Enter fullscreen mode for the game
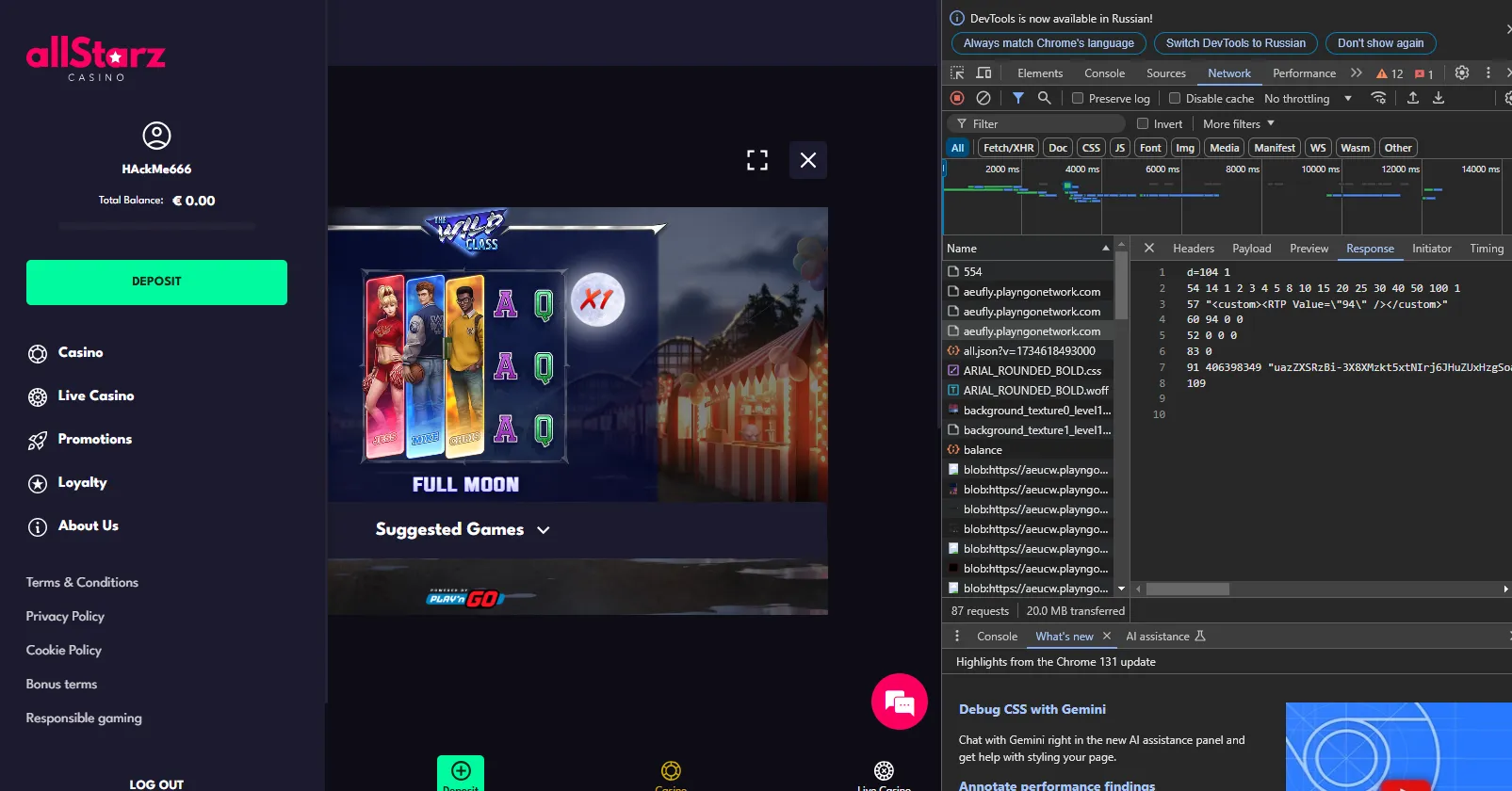 tap(757, 160)
